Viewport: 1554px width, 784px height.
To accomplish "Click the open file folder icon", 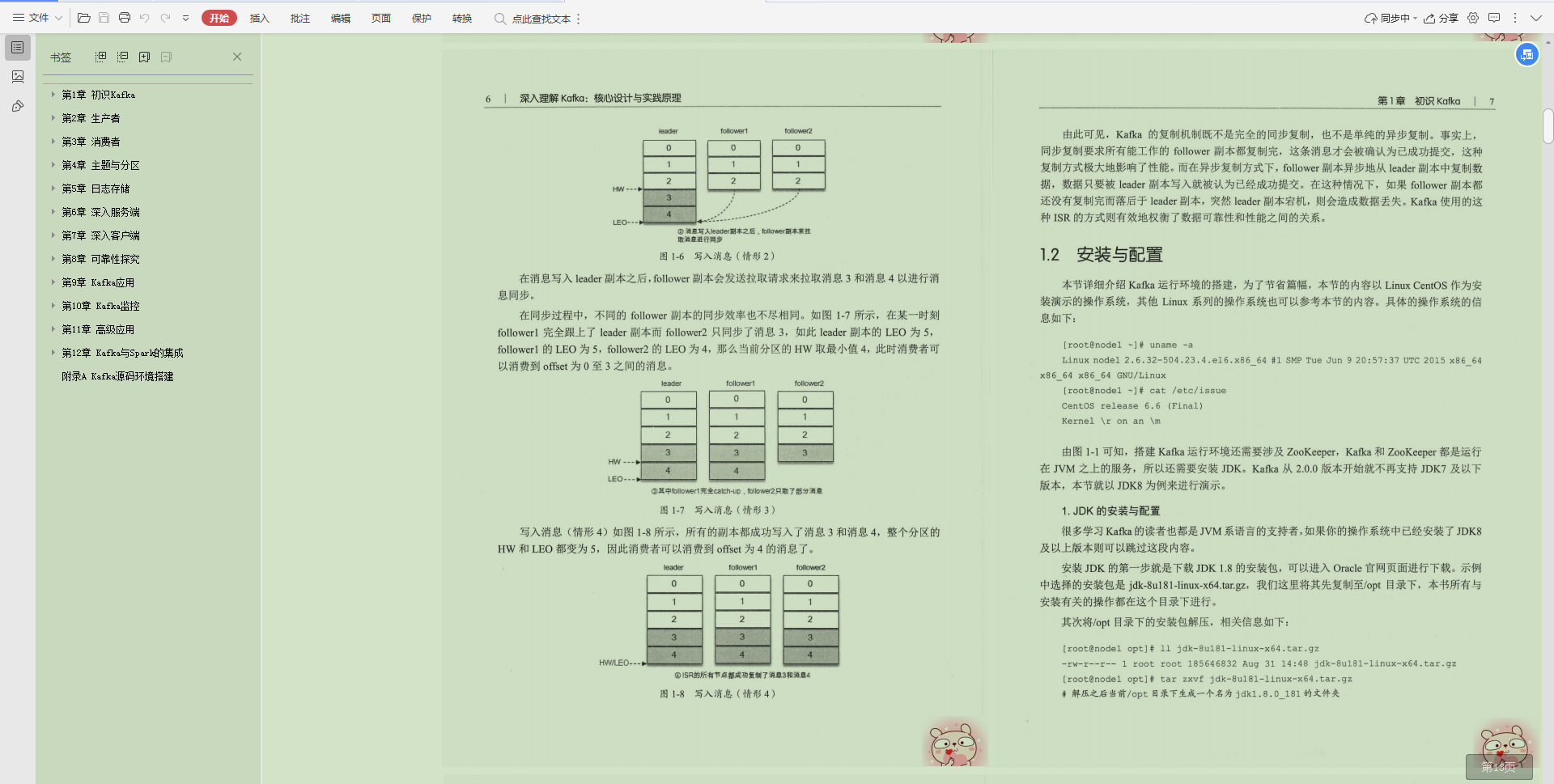I will click(83, 18).
